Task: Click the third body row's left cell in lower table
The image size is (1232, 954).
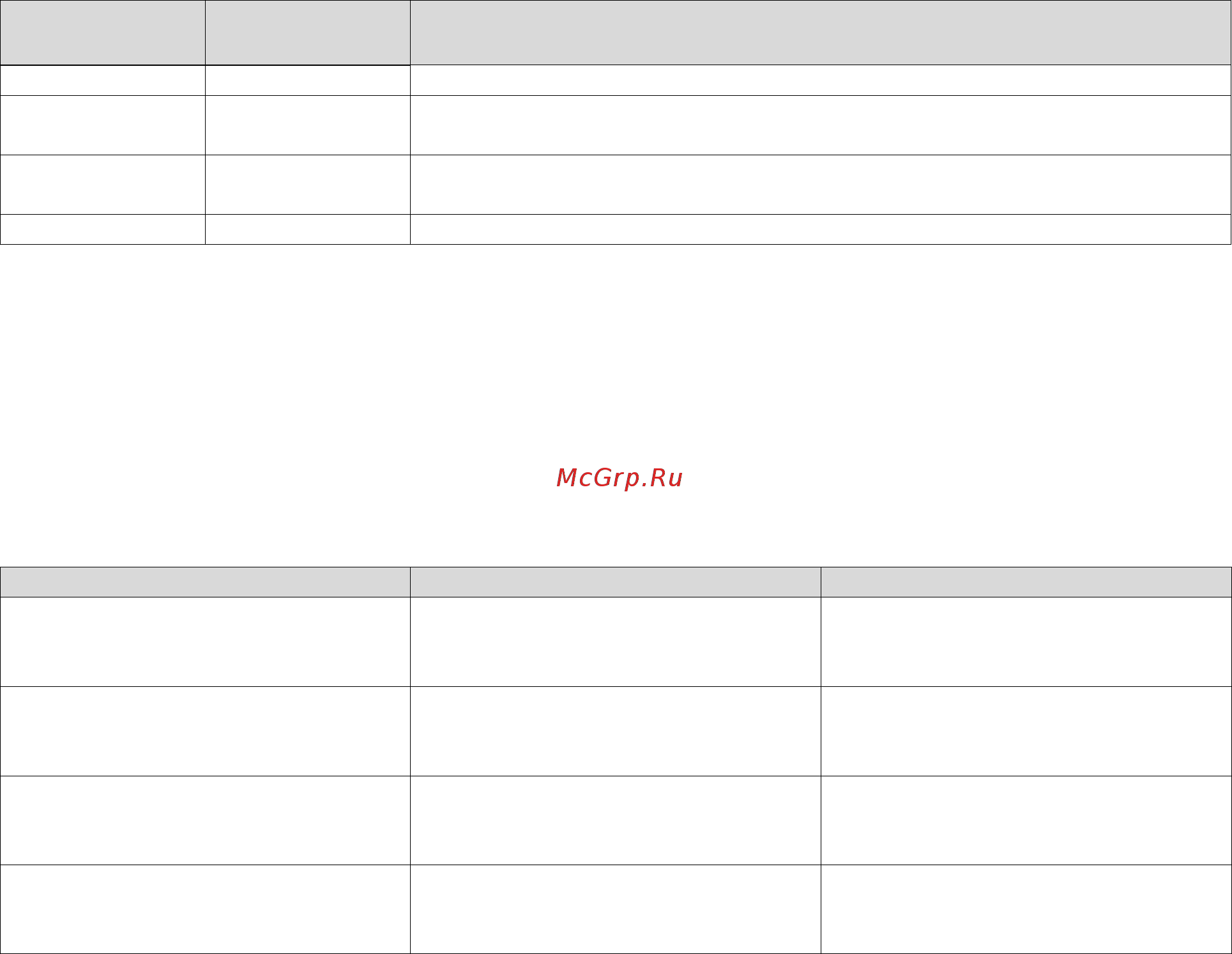Action: (205, 820)
